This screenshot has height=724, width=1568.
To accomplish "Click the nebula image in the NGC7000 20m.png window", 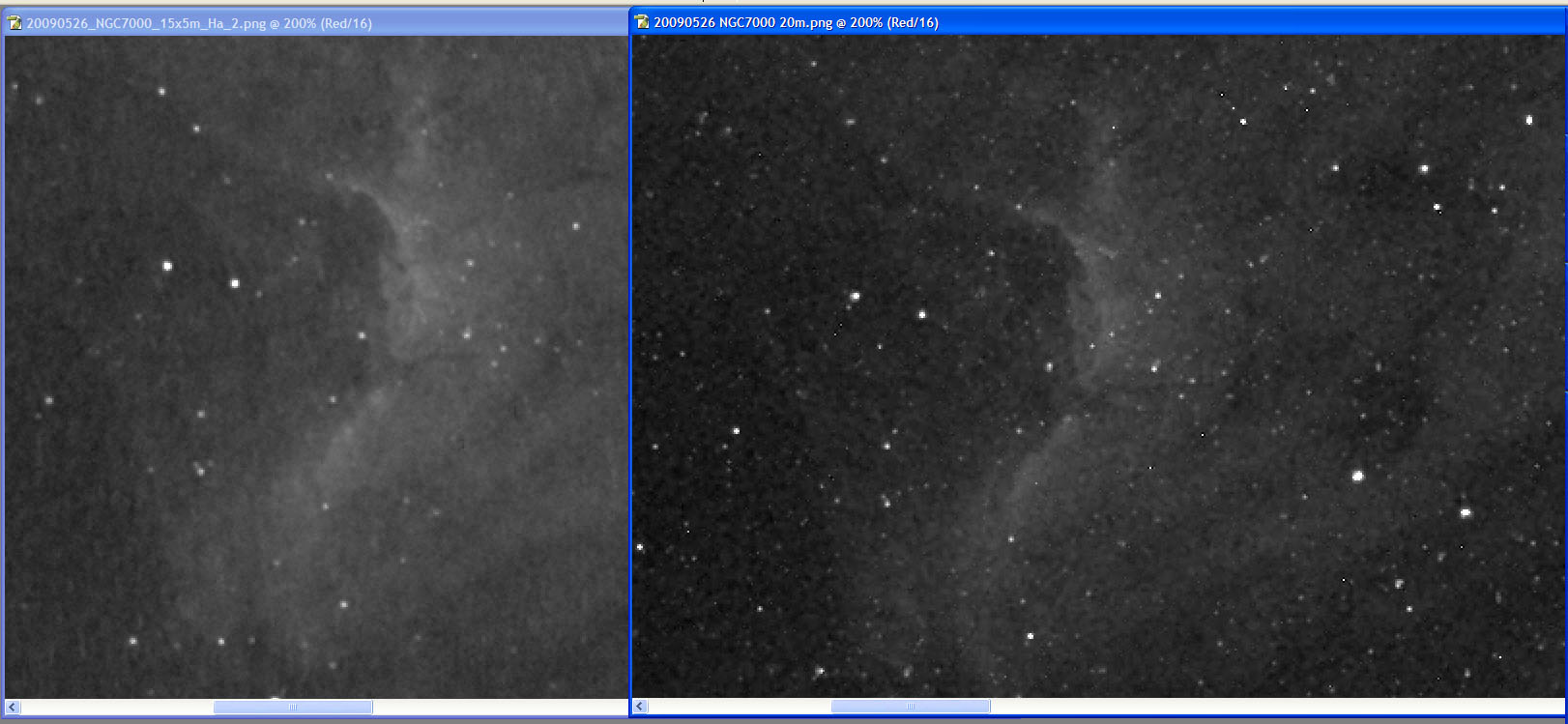I will click(x=1098, y=366).
